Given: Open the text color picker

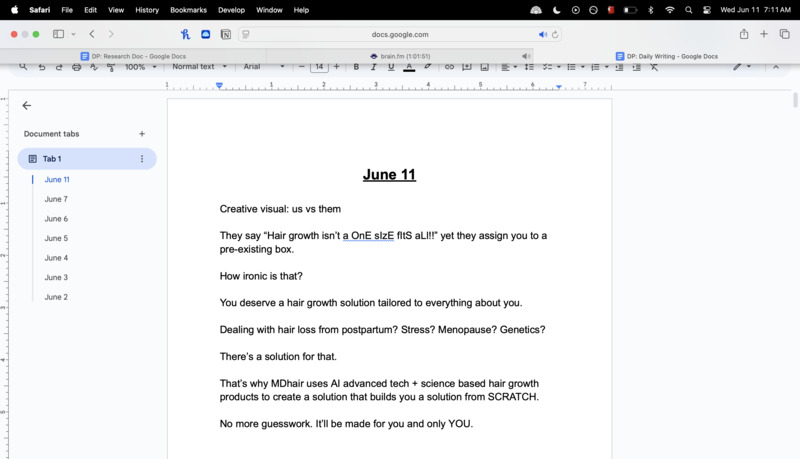Looking at the screenshot, I should 409,67.
